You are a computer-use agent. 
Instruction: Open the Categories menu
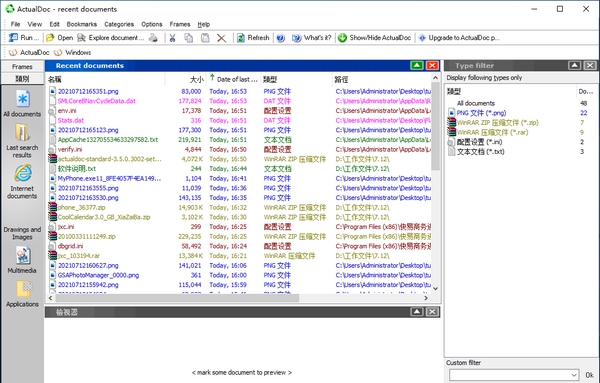pyautogui.click(x=119, y=24)
